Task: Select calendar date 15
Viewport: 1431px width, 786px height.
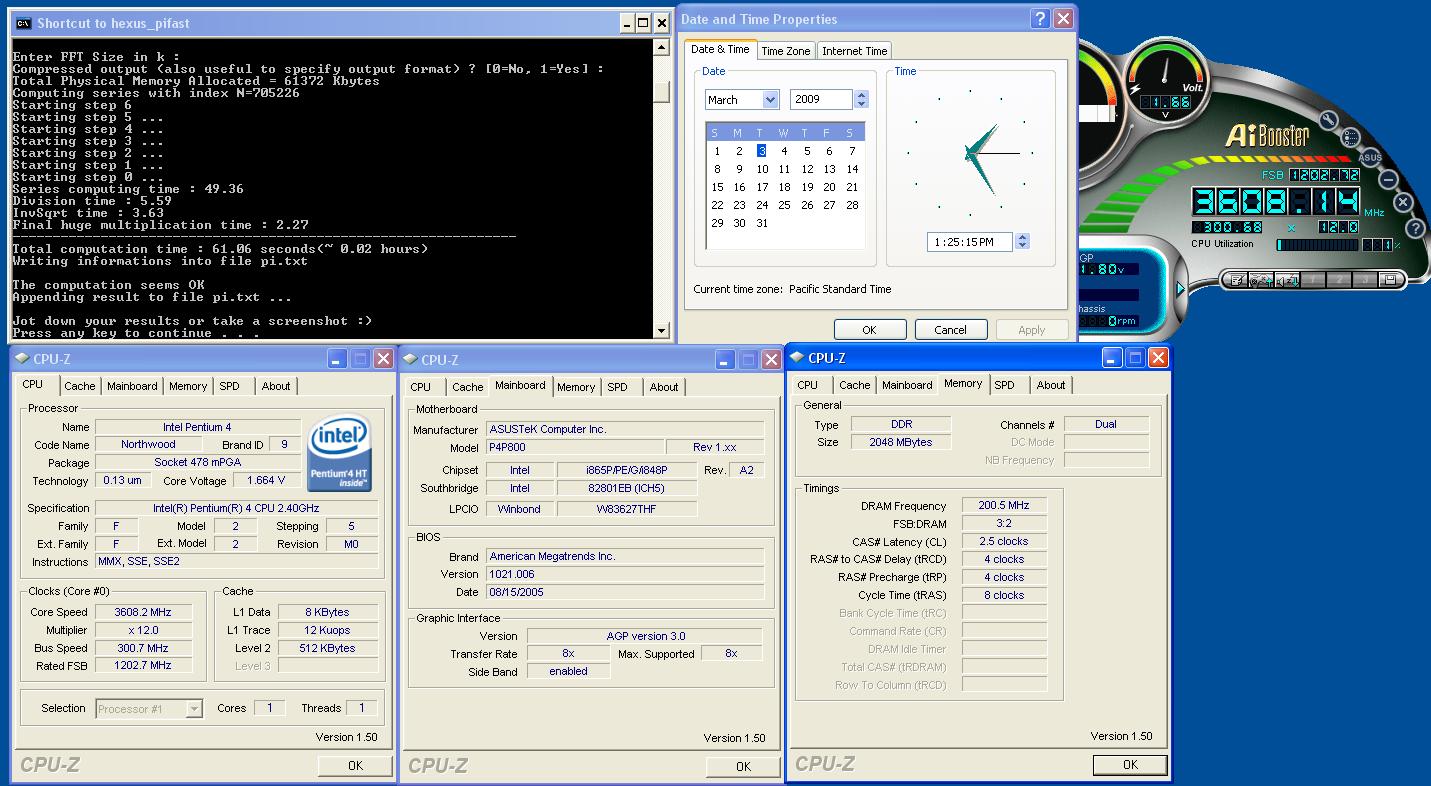Action: point(717,187)
